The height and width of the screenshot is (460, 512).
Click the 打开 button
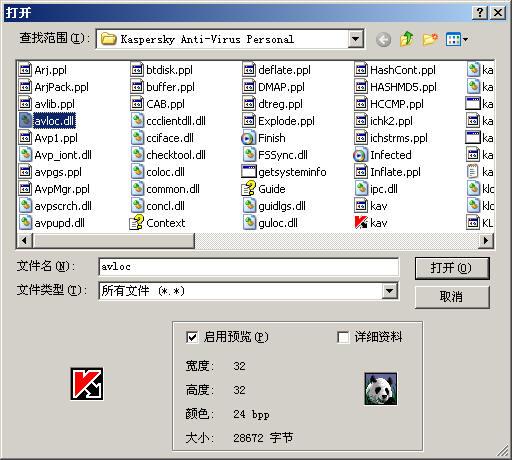(452, 268)
